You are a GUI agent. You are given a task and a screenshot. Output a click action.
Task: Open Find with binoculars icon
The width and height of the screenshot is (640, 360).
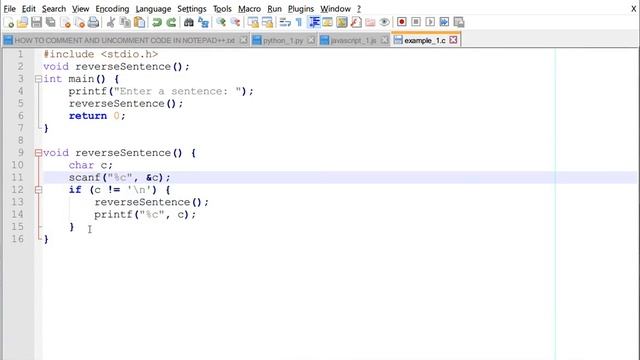point(189,22)
